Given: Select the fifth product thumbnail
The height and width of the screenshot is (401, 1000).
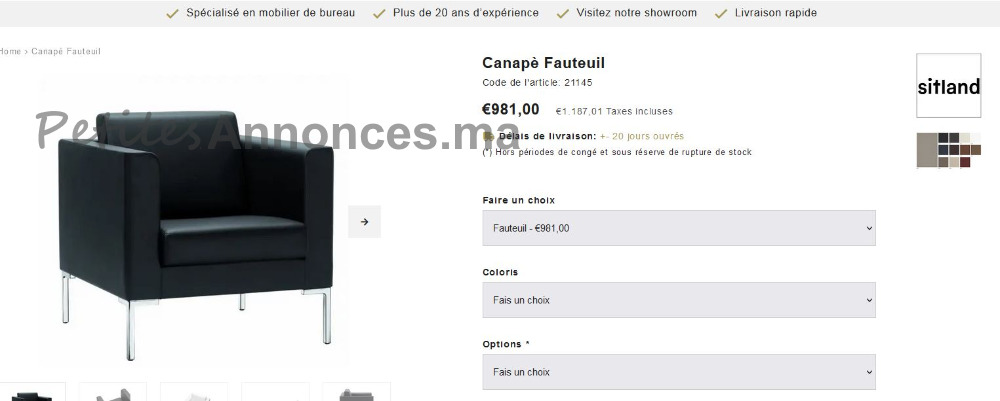Looking at the screenshot, I should (x=357, y=392).
